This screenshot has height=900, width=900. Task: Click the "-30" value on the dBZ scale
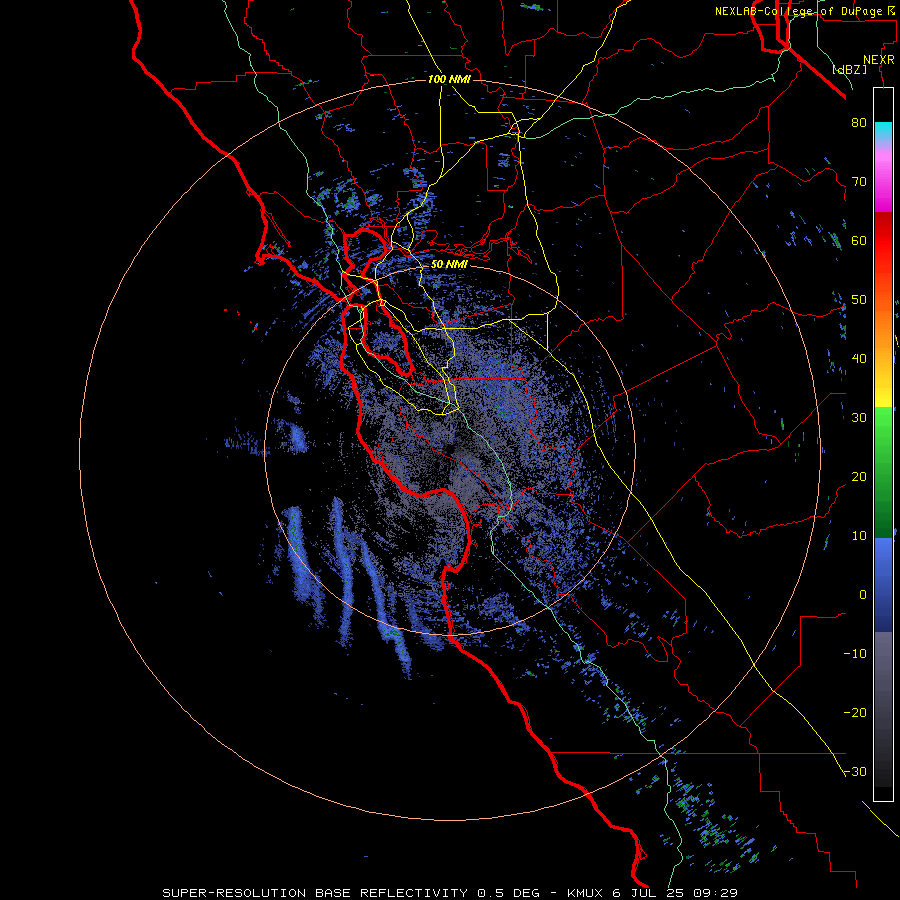click(855, 772)
